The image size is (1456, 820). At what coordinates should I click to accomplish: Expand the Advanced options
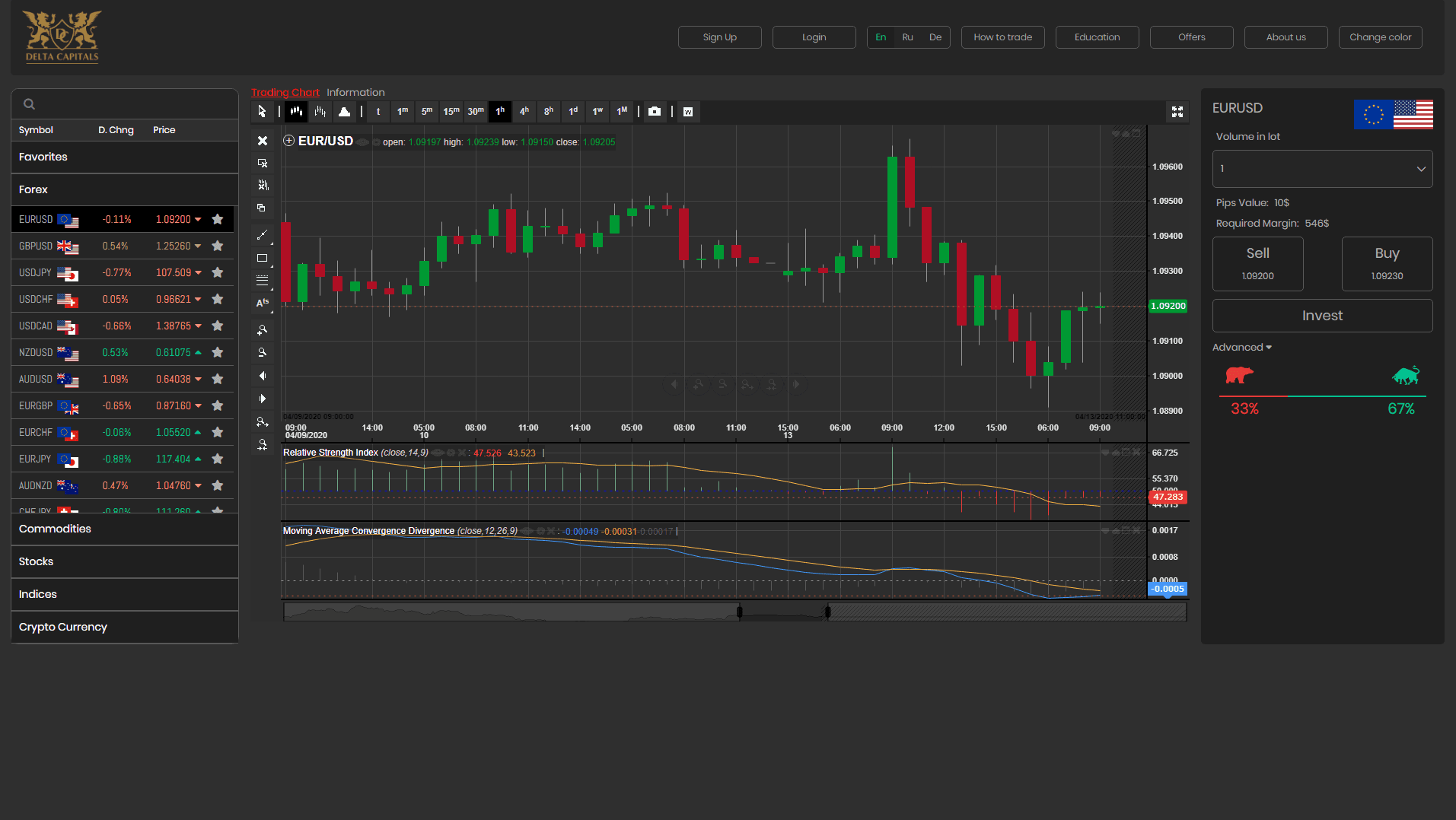pos(1241,348)
